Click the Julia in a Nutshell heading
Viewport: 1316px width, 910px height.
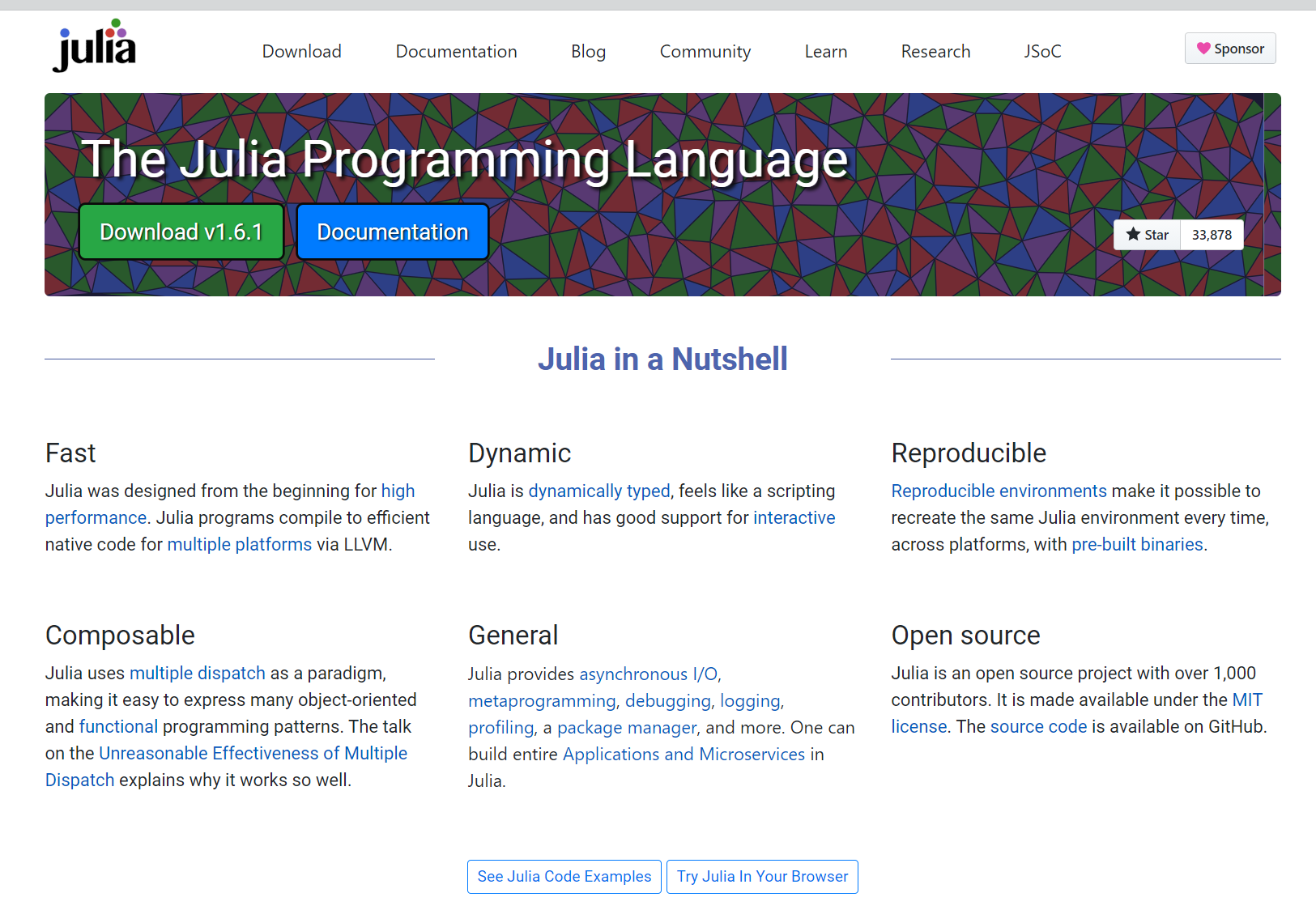pos(662,359)
